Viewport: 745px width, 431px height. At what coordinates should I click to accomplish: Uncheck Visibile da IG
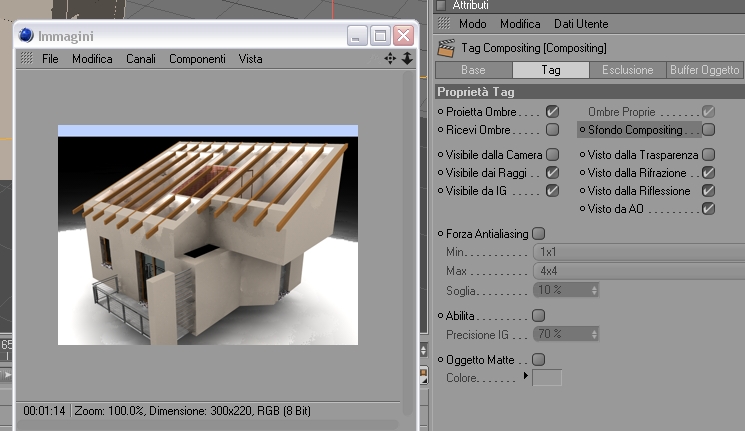point(552,191)
